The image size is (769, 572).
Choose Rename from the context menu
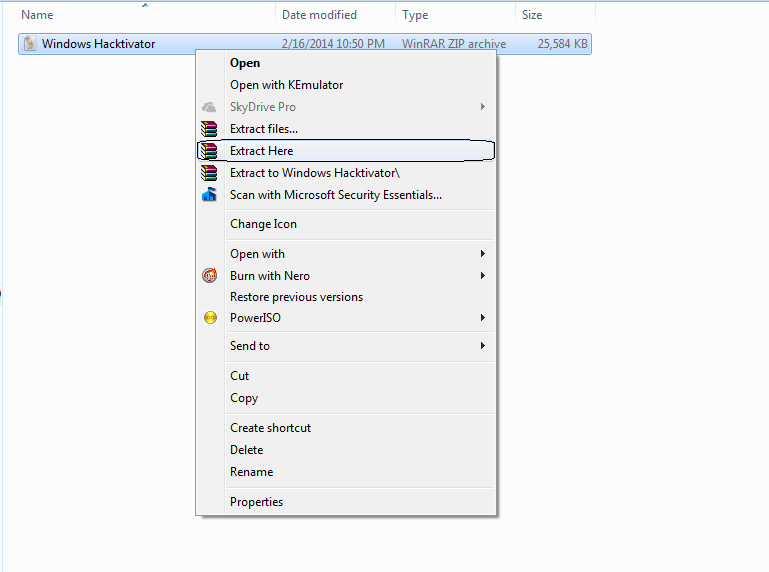[x=346, y=472]
